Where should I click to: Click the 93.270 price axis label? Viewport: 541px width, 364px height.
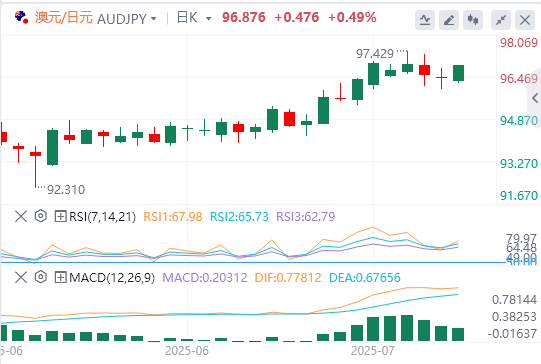coord(519,164)
